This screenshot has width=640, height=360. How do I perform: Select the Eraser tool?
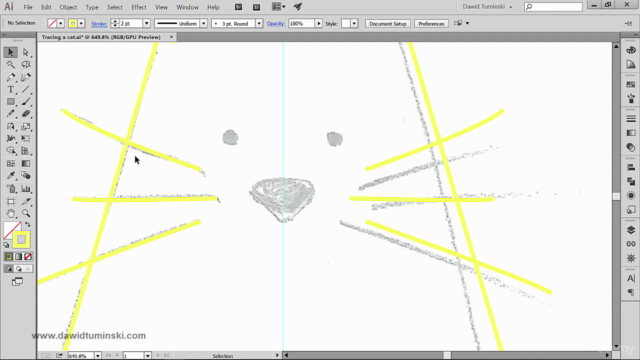pyautogui.click(x=26, y=114)
